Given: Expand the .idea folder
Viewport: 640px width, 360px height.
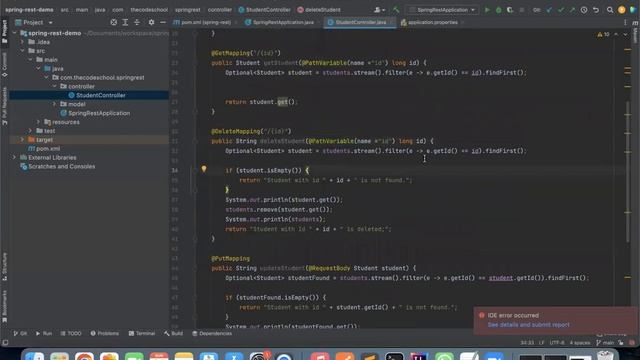Looking at the screenshot, I should pos(22,42).
